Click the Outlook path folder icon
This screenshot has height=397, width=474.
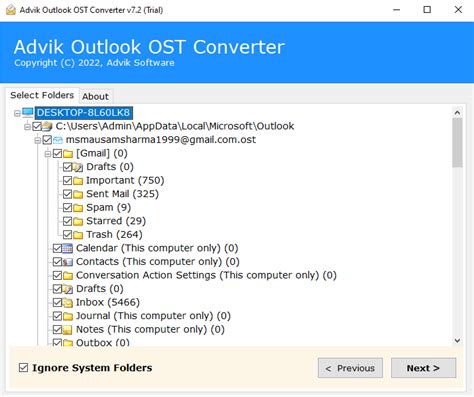pos(48,126)
